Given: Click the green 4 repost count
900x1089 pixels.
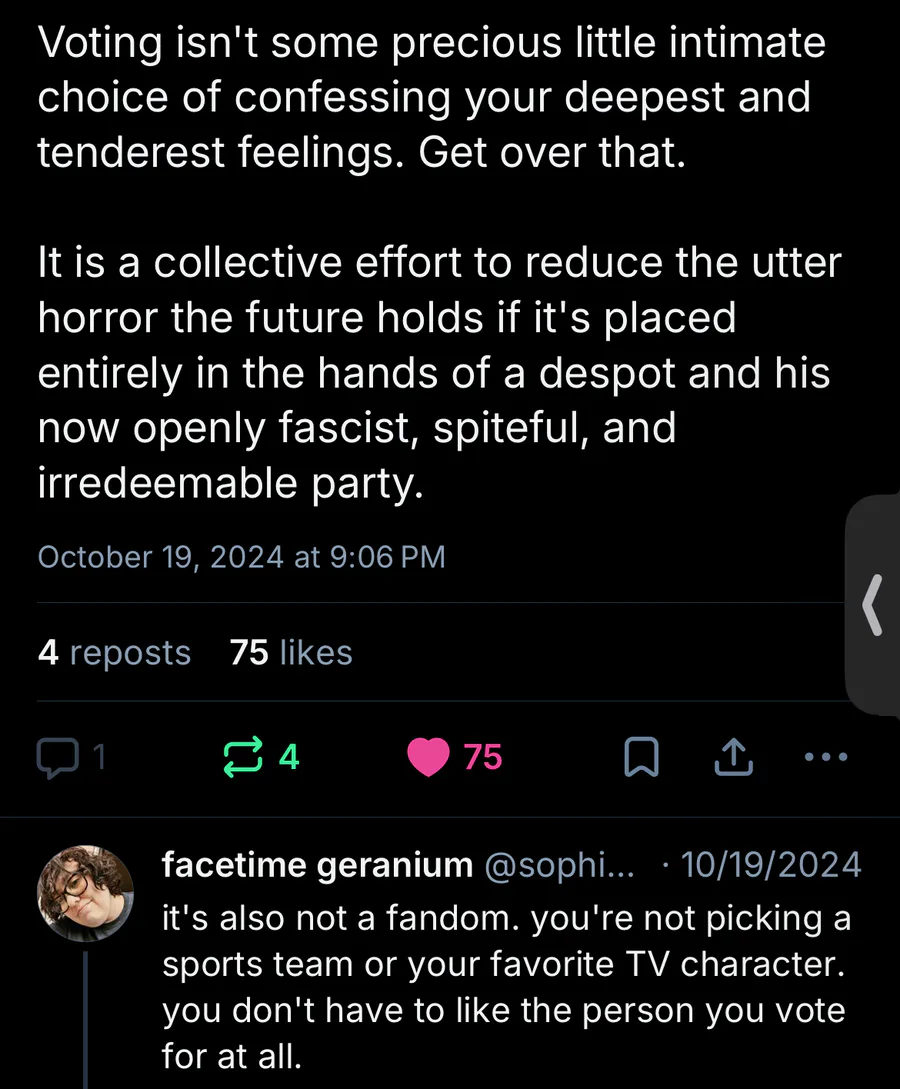Looking at the screenshot, I should tap(289, 758).
